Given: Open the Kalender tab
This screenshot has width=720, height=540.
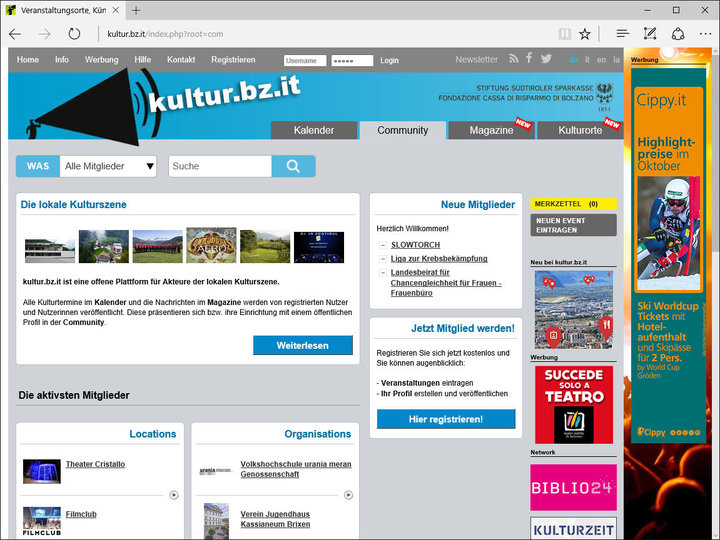Looking at the screenshot, I should pyautogui.click(x=314, y=130).
